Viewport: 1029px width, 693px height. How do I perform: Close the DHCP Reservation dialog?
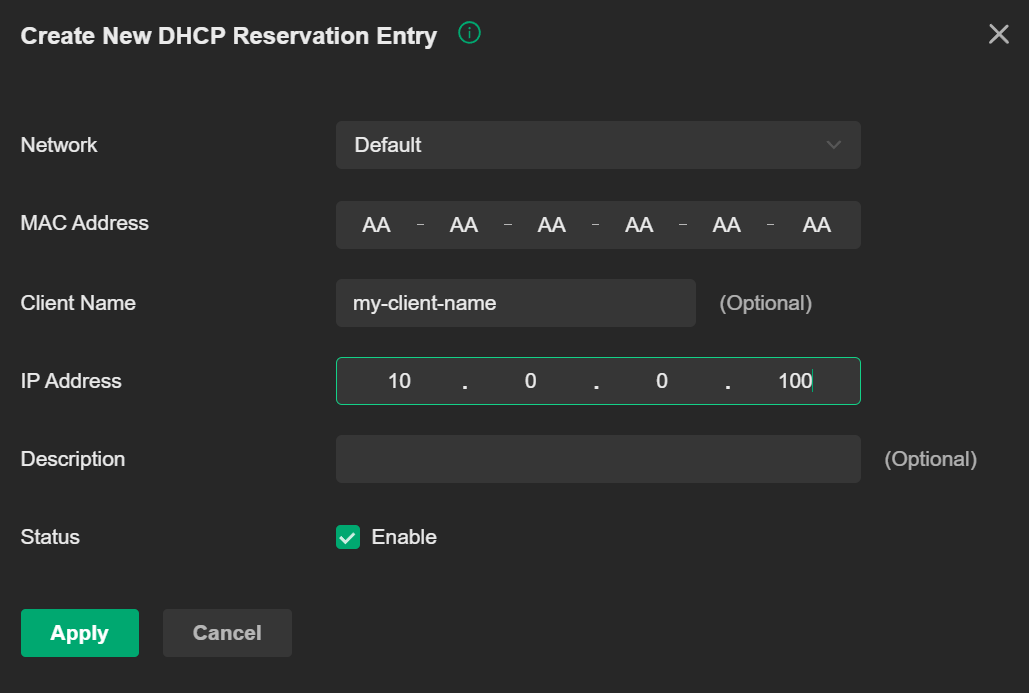998,34
